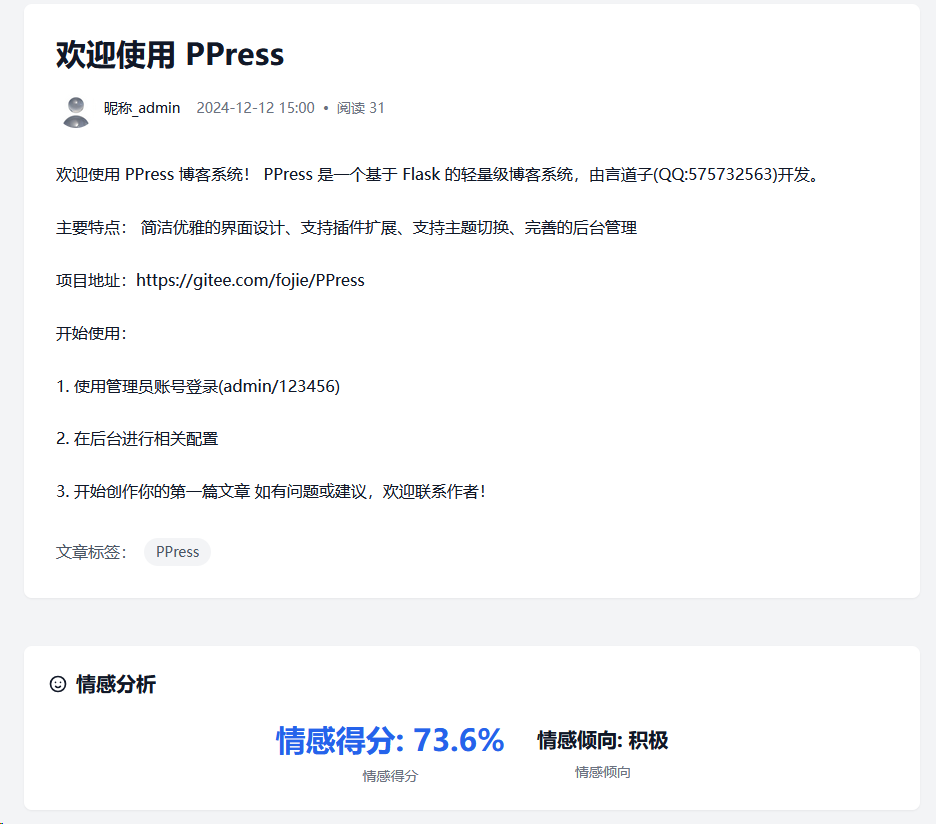Click the author avatar icon
This screenshot has height=824, width=936.
click(76, 112)
